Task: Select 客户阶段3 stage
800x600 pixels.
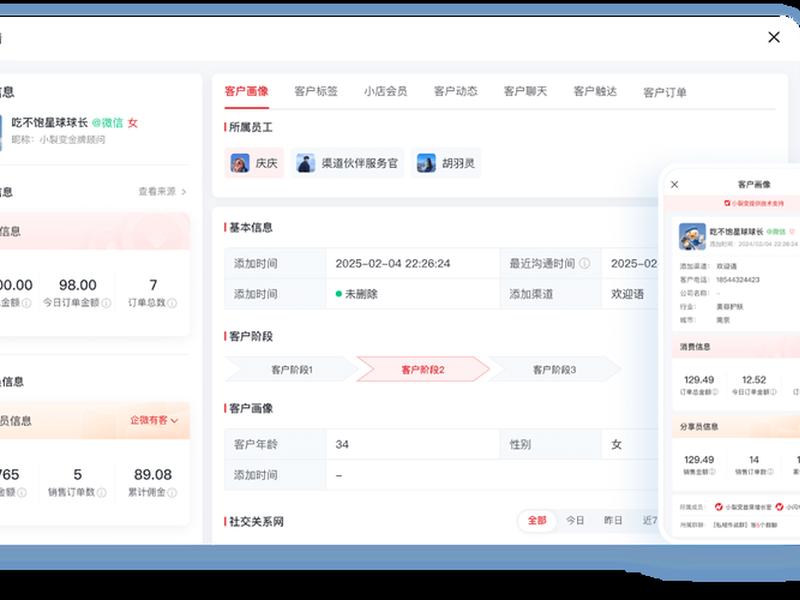Action: [555, 370]
